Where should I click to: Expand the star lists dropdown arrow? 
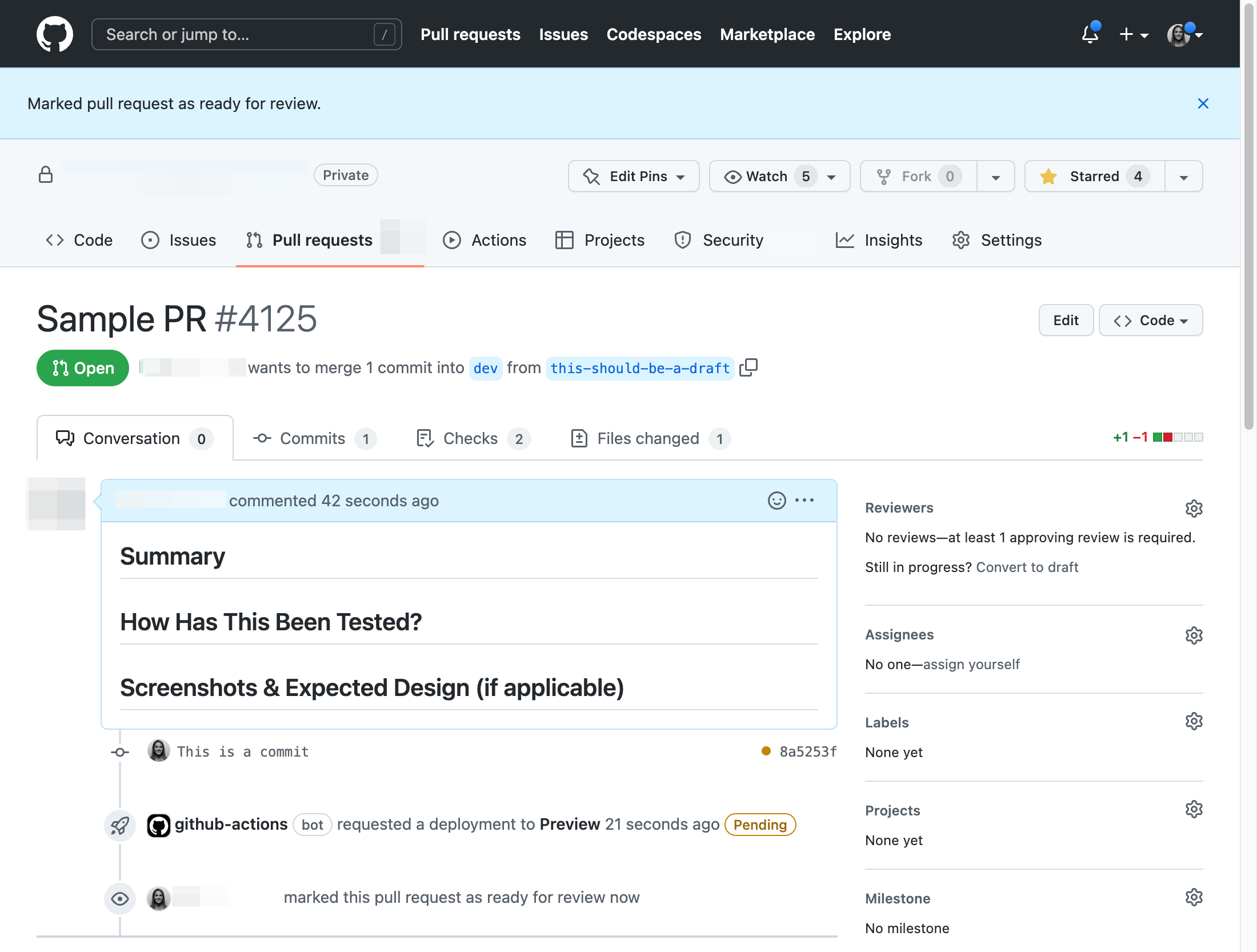pos(1184,177)
